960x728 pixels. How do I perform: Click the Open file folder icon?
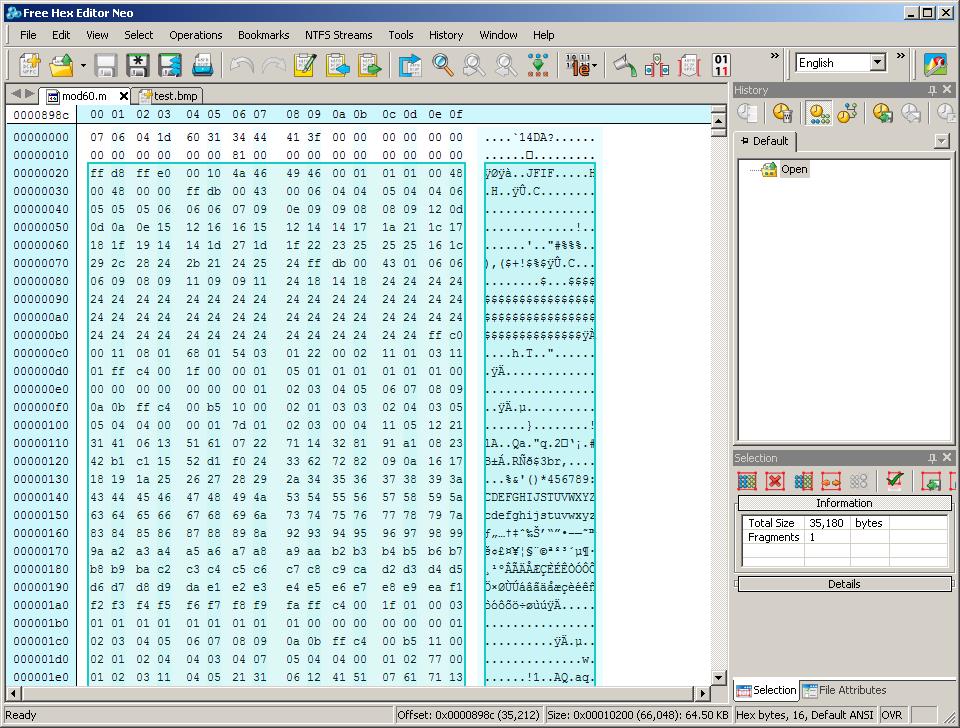(x=61, y=64)
